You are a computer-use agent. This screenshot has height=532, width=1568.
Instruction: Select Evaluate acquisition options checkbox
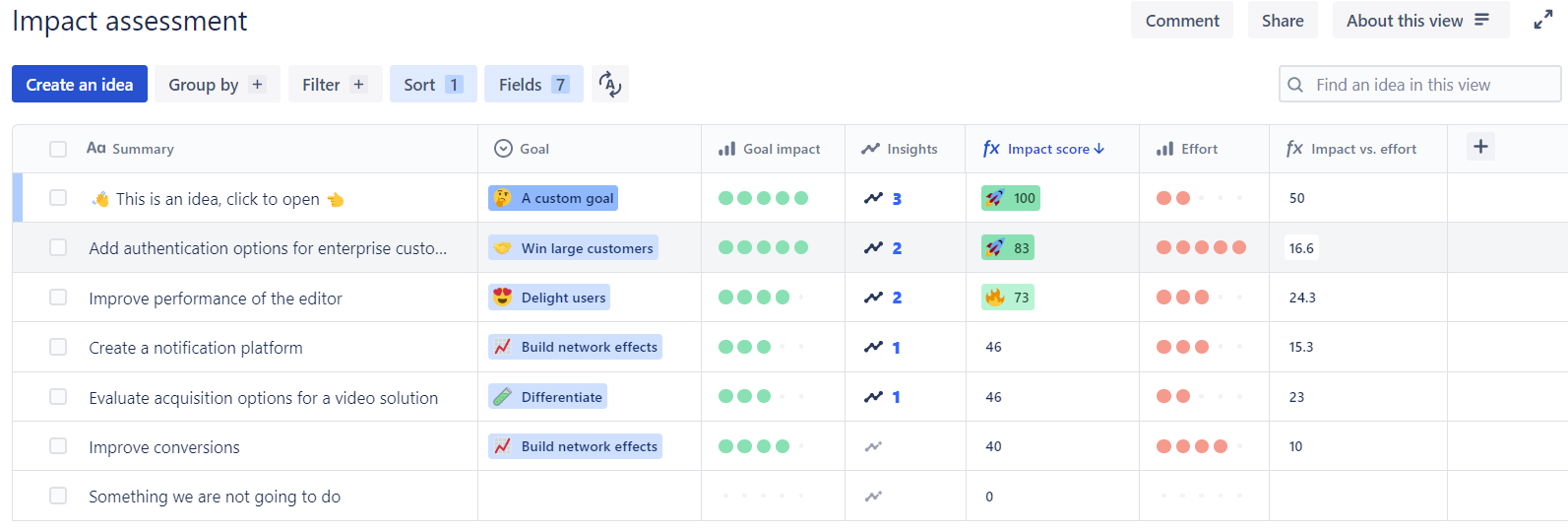coord(58,397)
